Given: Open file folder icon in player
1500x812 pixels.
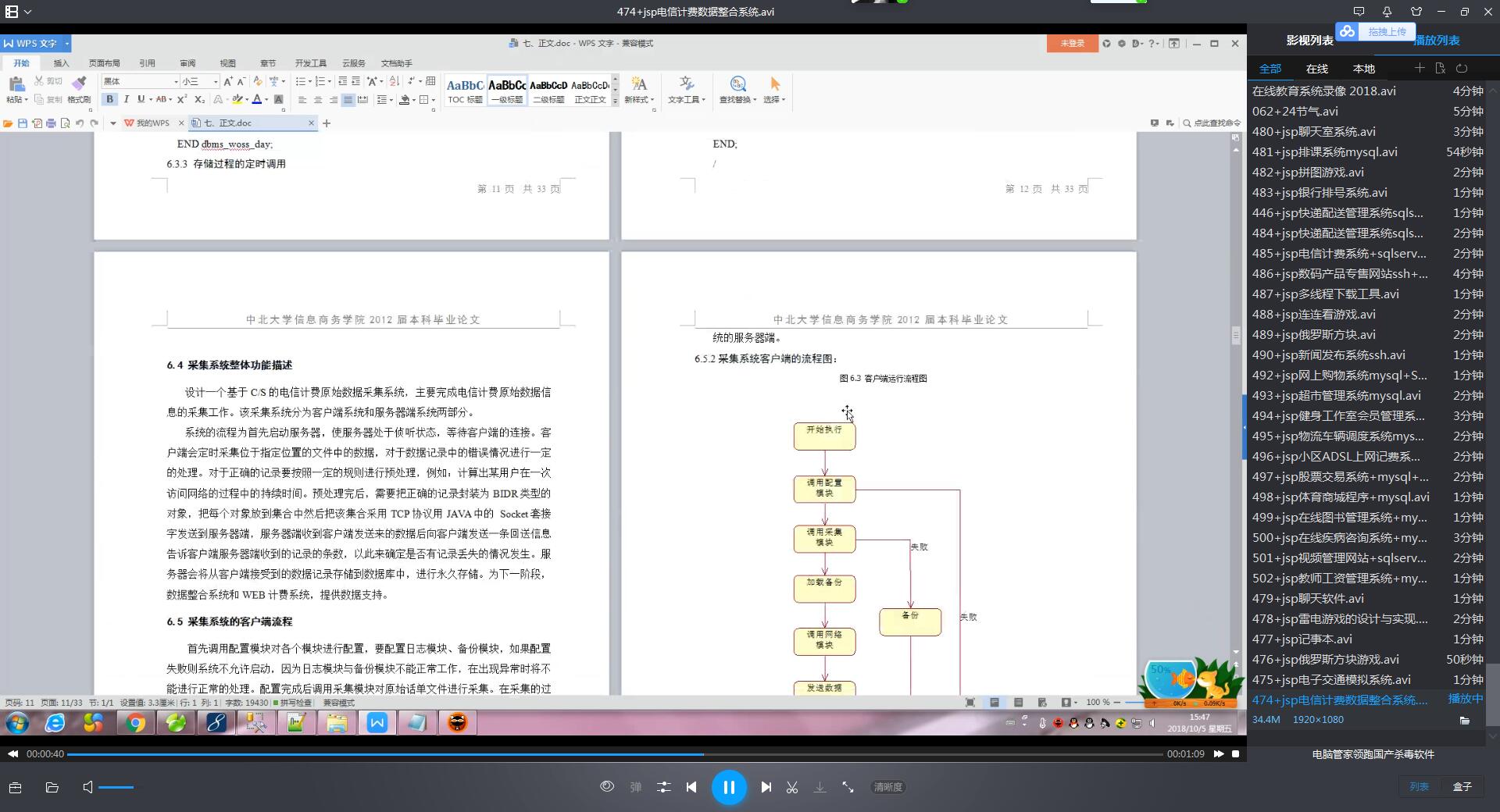Looking at the screenshot, I should 52,787.
